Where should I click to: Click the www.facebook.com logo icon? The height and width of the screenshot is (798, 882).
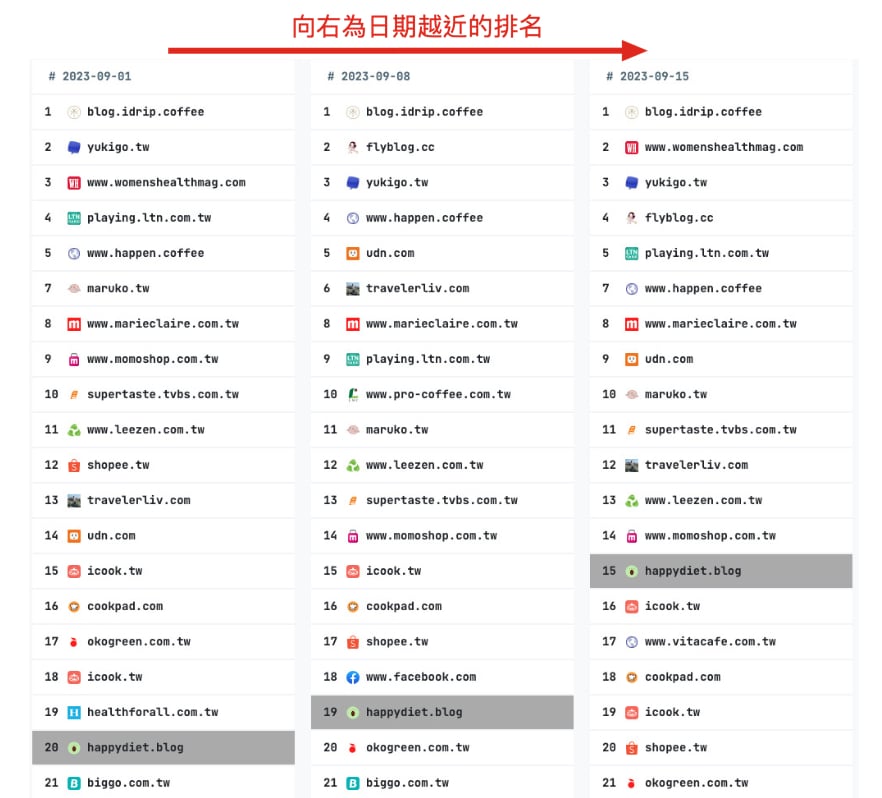tap(353, 677)
